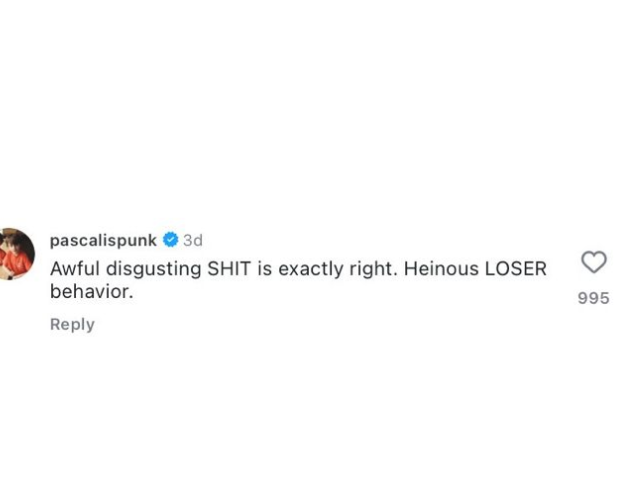Click the Reply button under the comment
This screenshot has height=480, width=640.
tap(72, 324)
